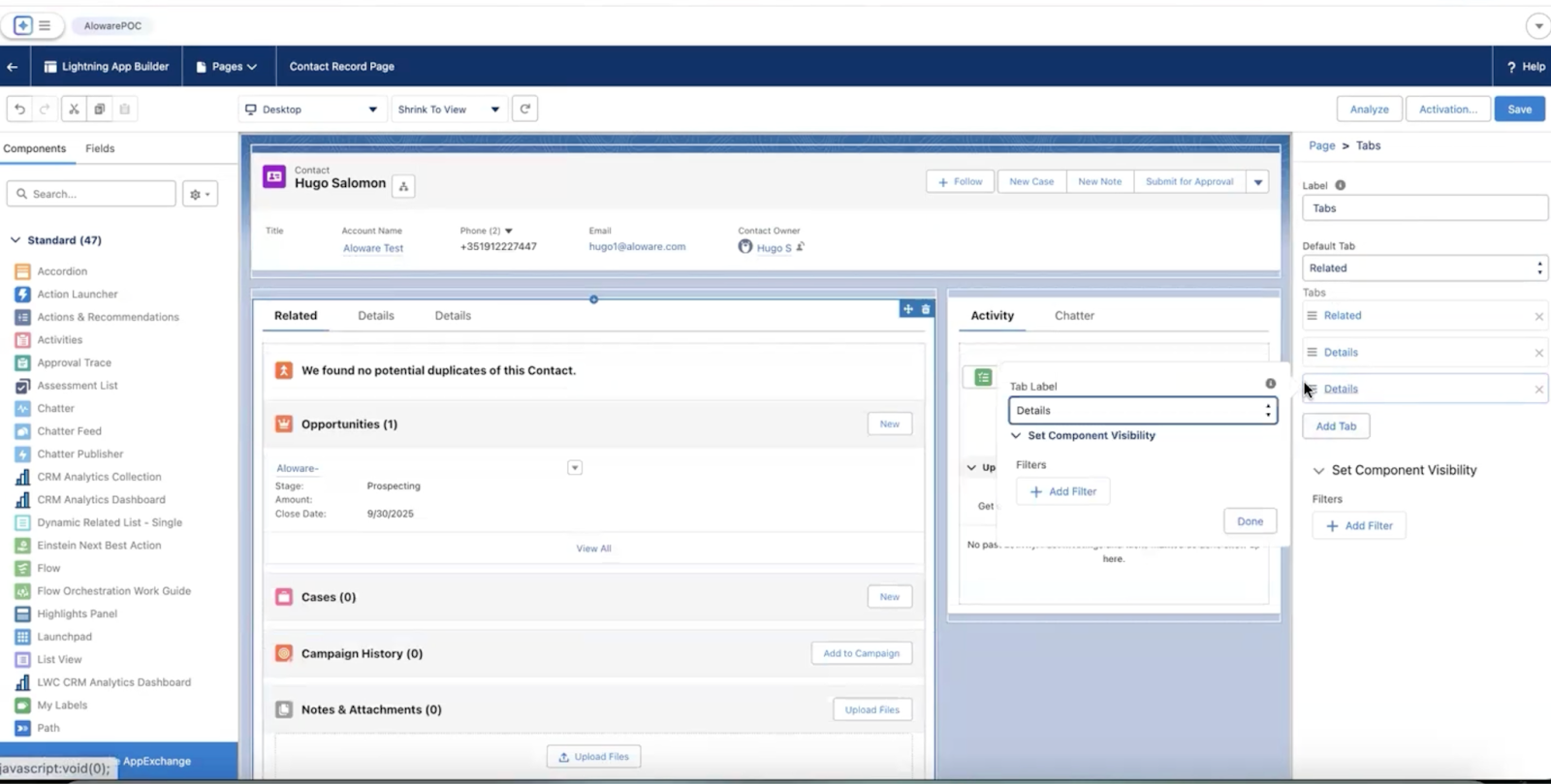Click the Redo icon in the toolbar
The height and width of the screenshot is (784, 1551).
coord(44,110)
